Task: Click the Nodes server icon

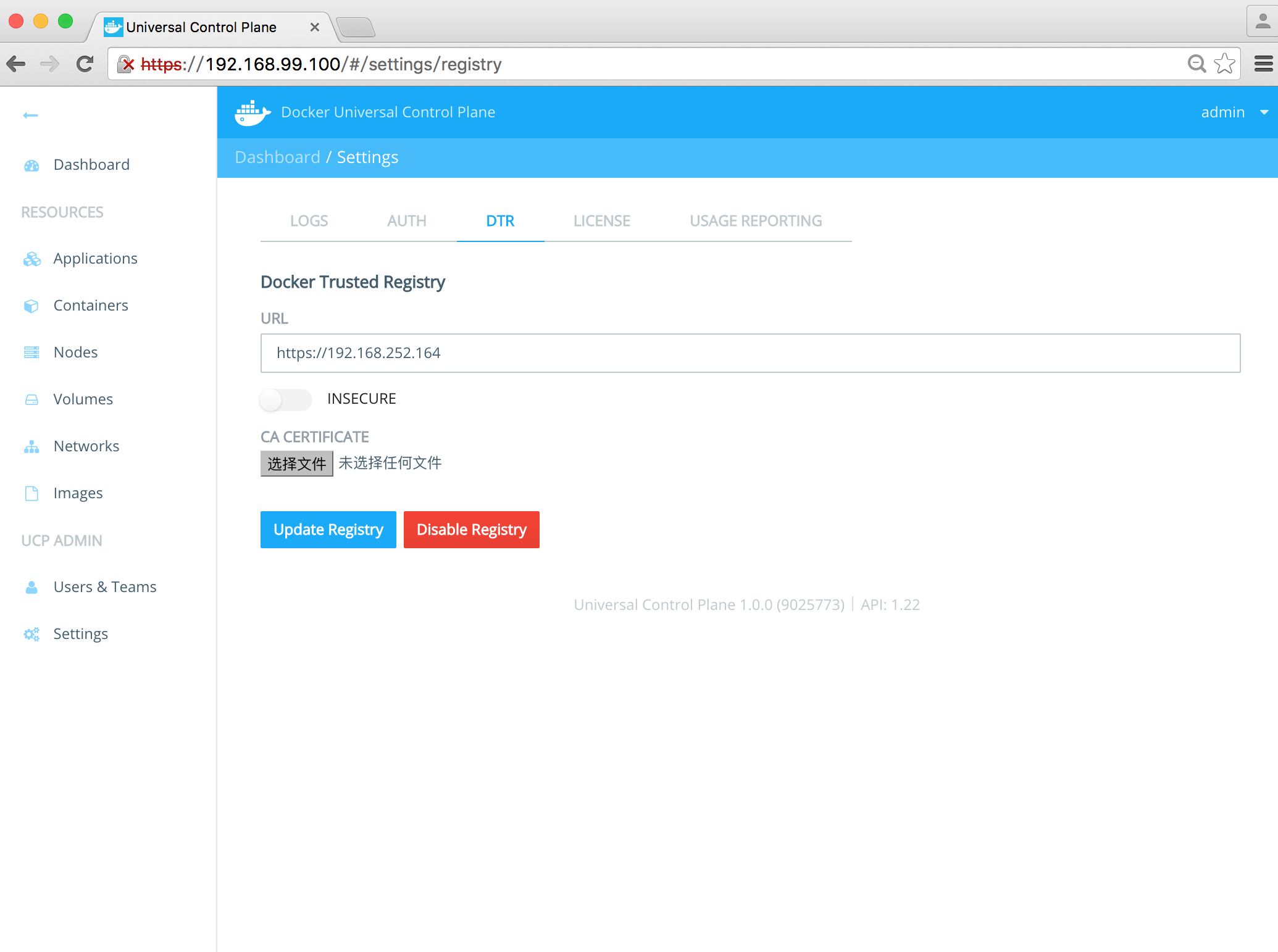Action: (x=31, y=353)
